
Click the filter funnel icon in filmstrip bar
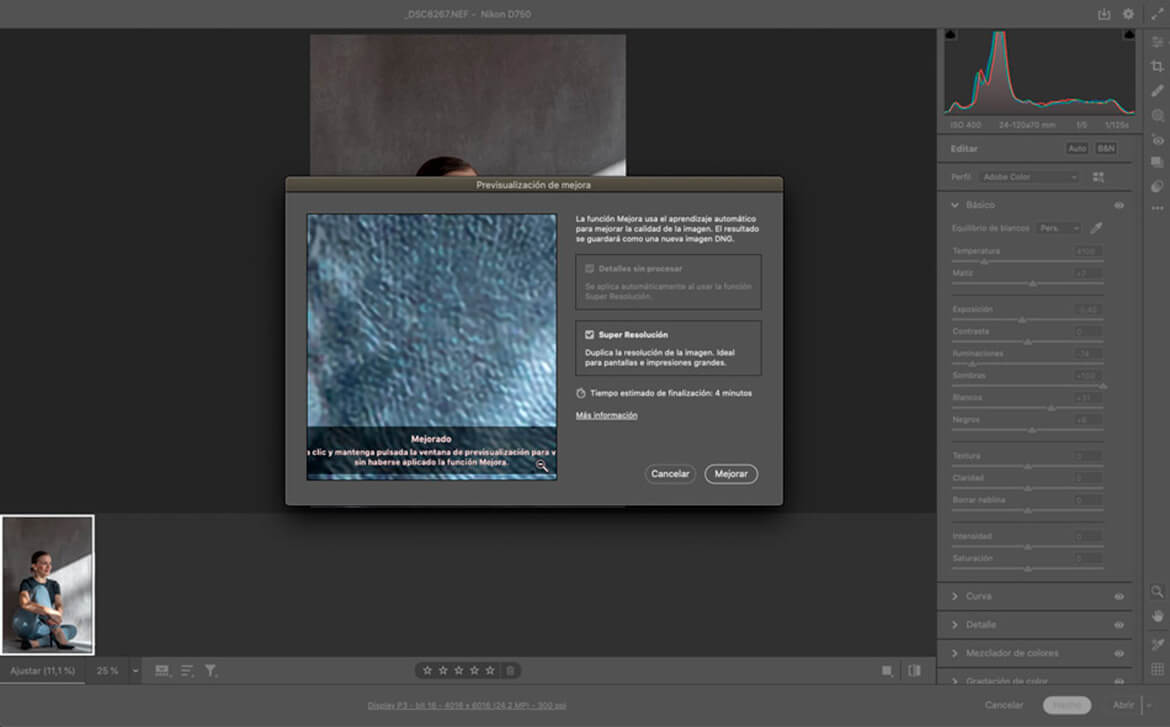click(x=211, y=671)
